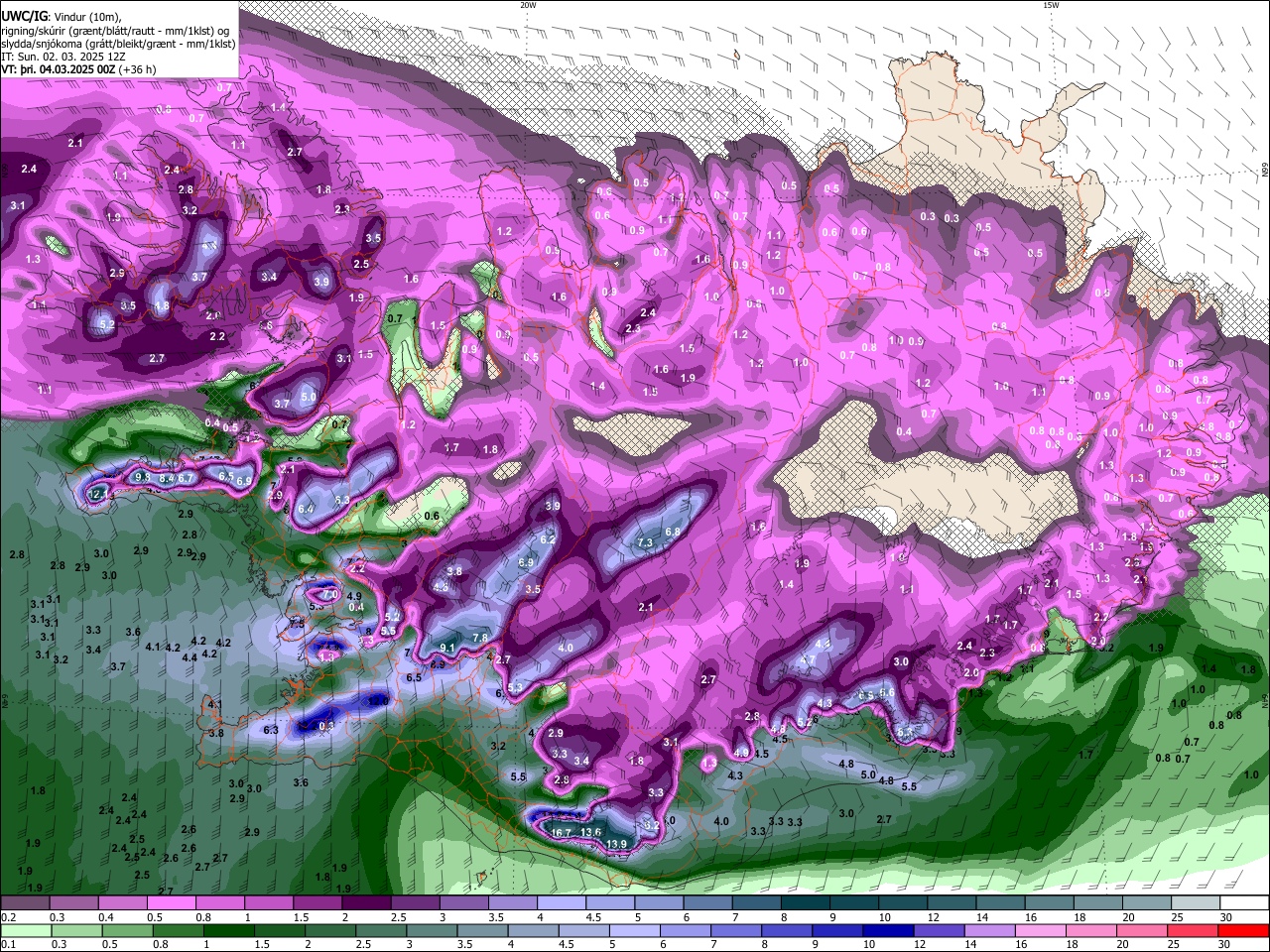This screenshot has width=1270, height=952.
Task: Click the 6.8 value beside the 7.3 value
Action: pyautogui.click(x=673, y=532)
